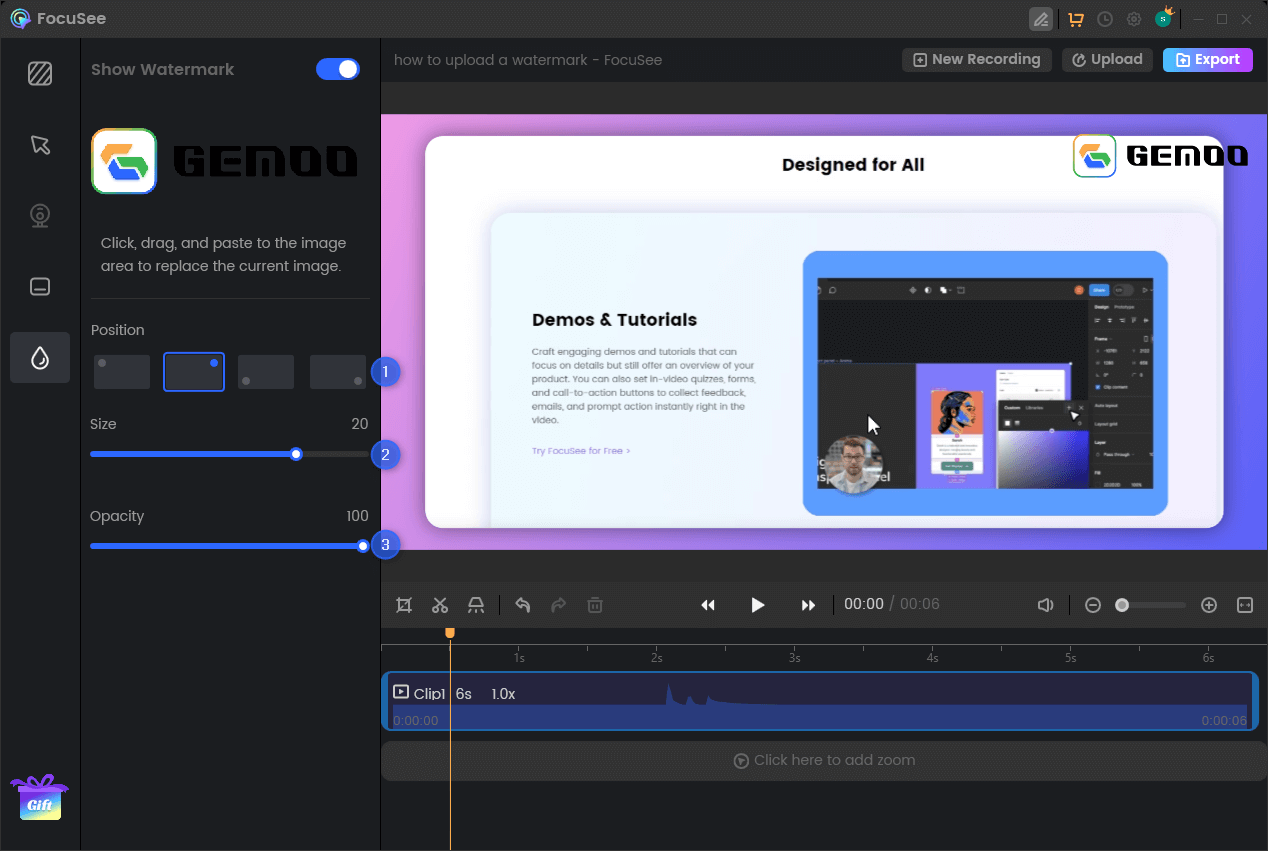Screen dimensions: 1268x851
Task: Open the settings gear icon
Action: point(1134,19)
